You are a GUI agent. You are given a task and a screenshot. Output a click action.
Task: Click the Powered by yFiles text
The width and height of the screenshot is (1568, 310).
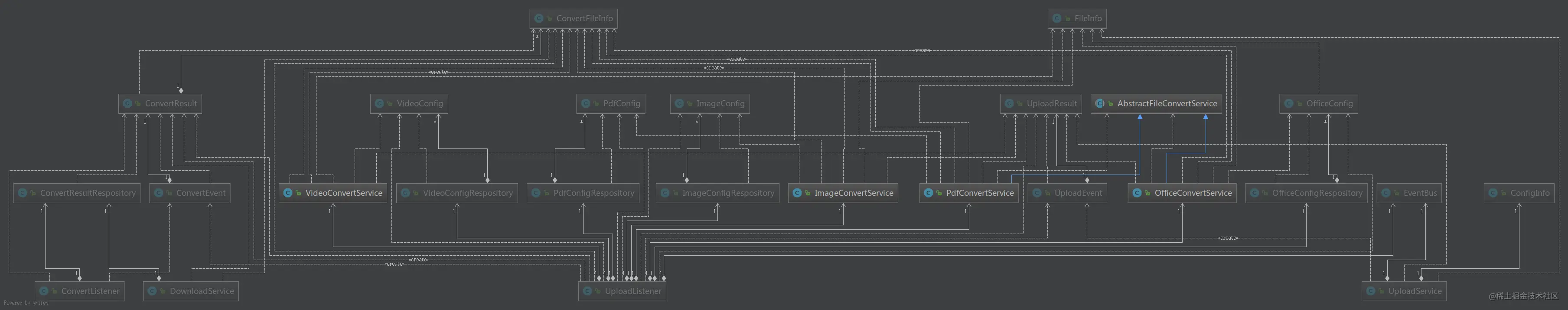click(x=26, y=303)
